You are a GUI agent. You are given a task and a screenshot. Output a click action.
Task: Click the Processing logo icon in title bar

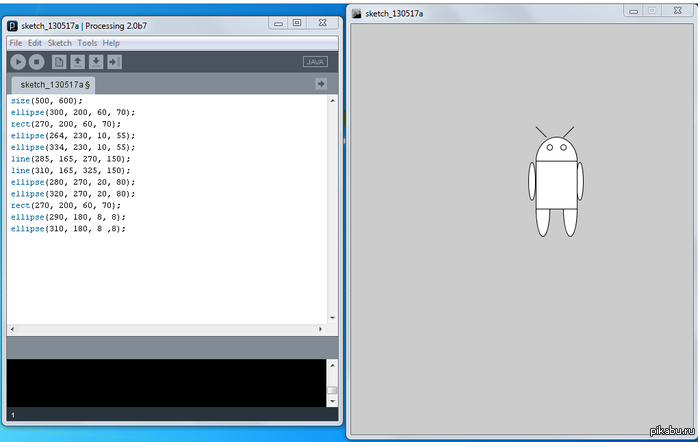13,26
